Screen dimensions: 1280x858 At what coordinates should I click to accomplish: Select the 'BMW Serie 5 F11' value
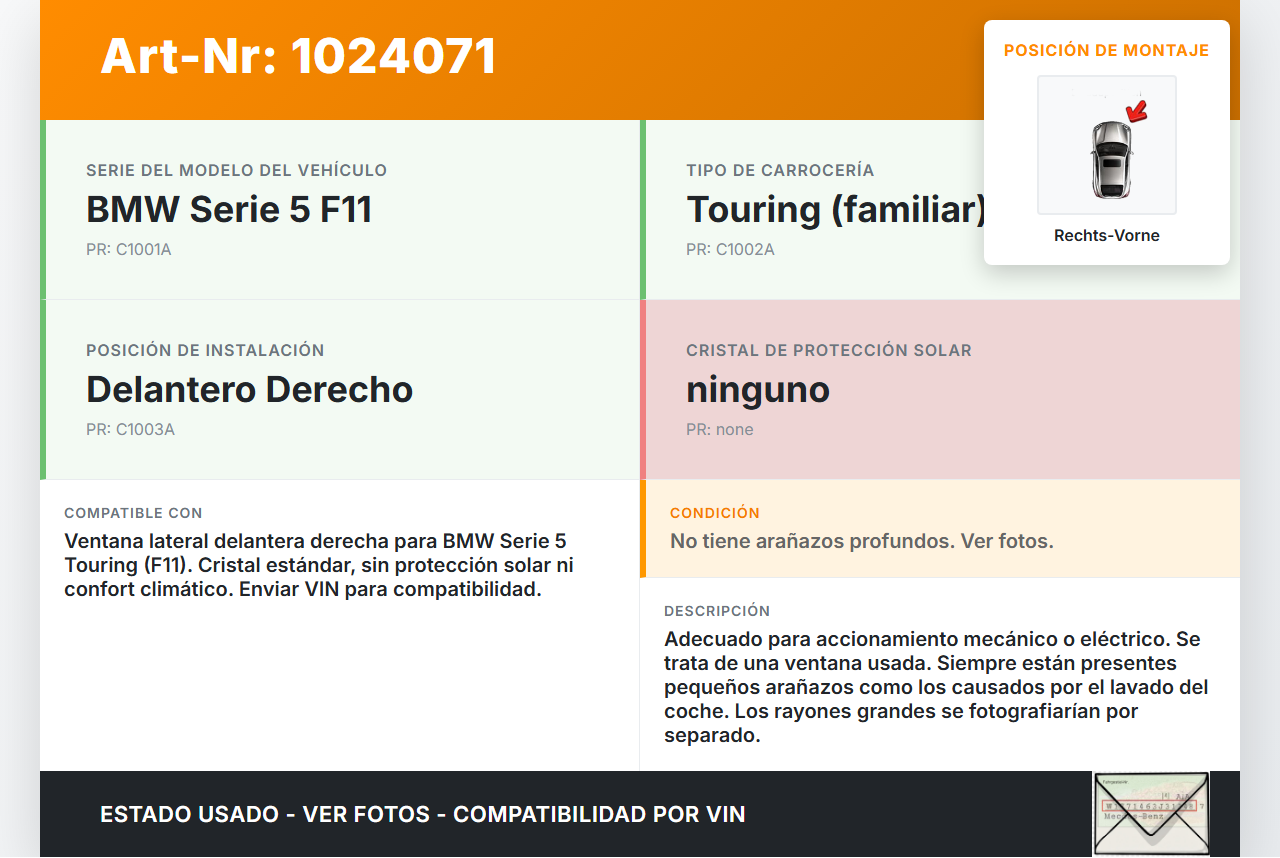tap(229, 209)
